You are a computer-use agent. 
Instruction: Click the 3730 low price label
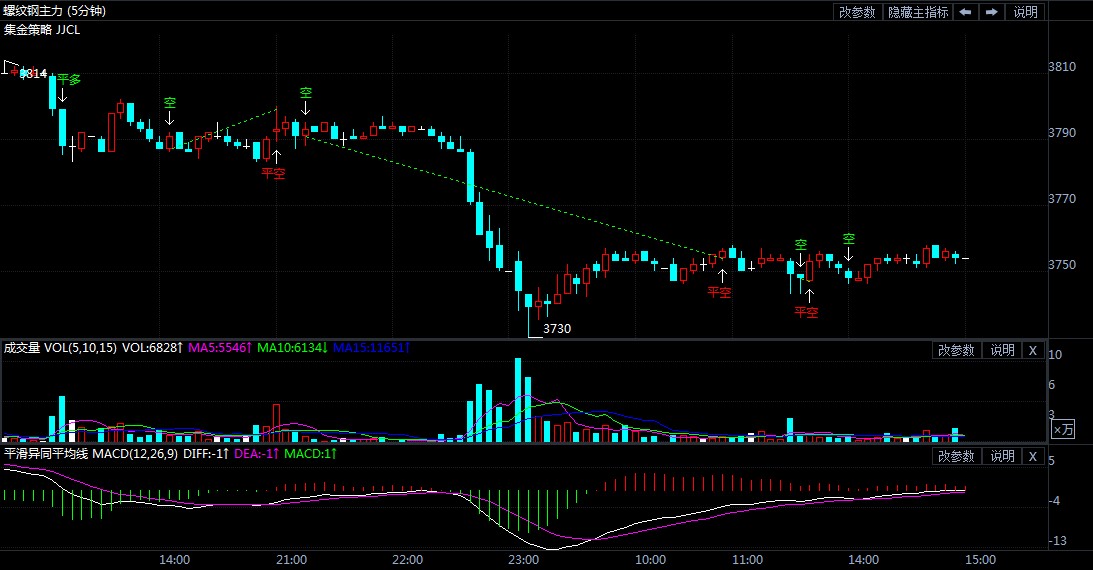pyautogui.click(x=557, y=328)
